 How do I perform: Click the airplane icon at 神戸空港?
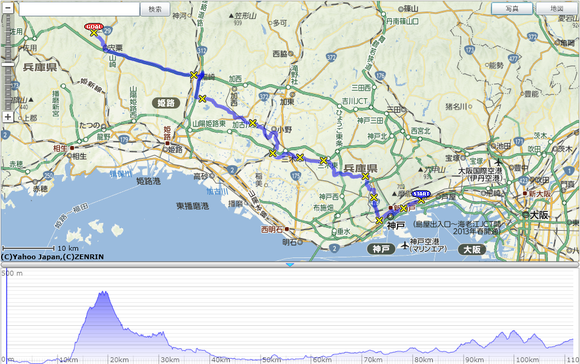tap(405, 245)
